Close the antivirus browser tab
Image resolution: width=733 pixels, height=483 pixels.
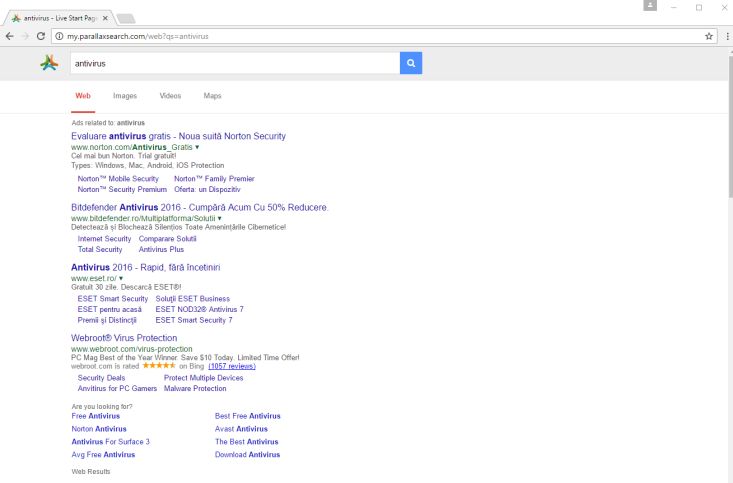click(x=105, y=18)
